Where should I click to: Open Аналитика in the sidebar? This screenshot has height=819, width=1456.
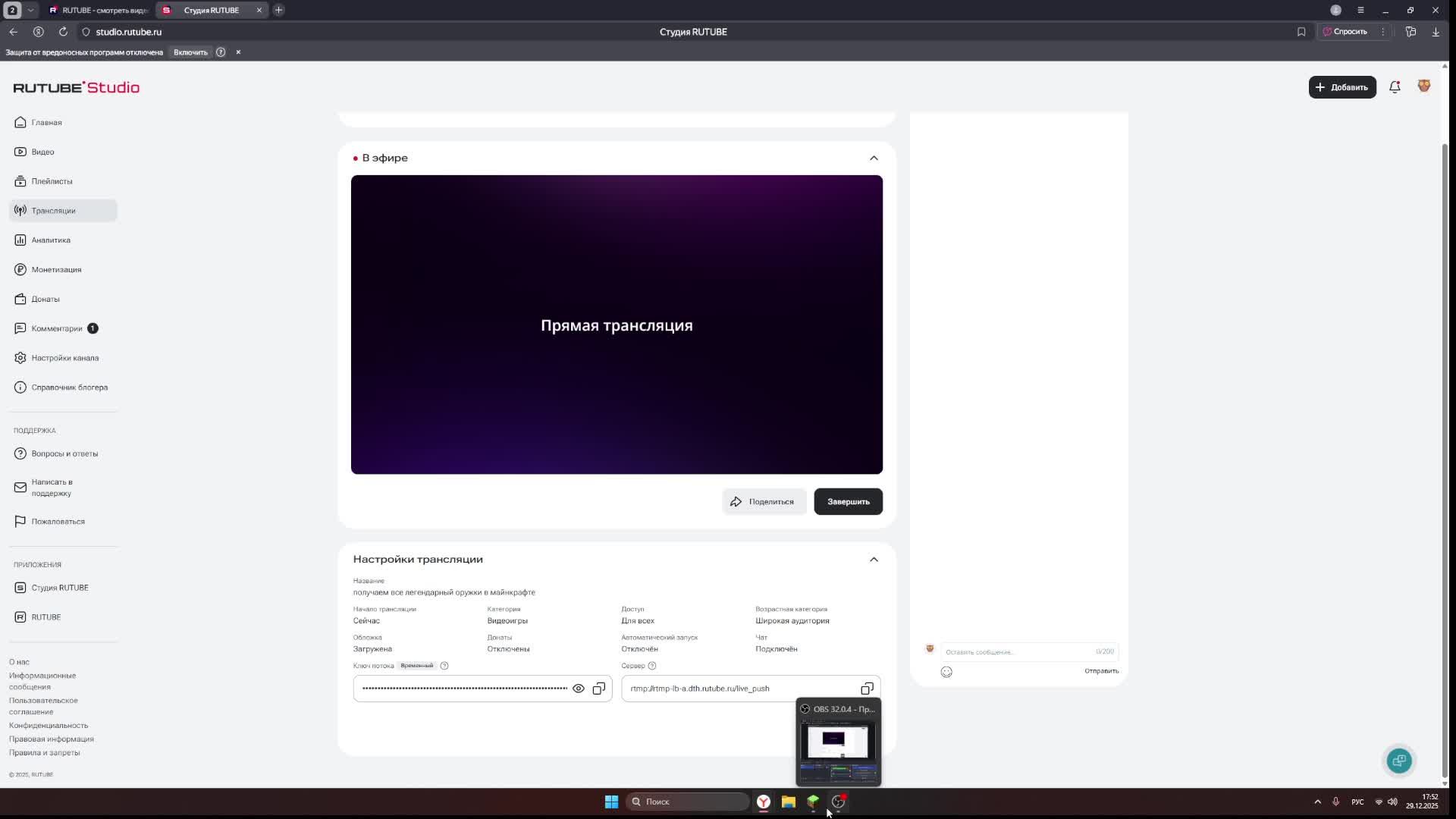(51, 240)
